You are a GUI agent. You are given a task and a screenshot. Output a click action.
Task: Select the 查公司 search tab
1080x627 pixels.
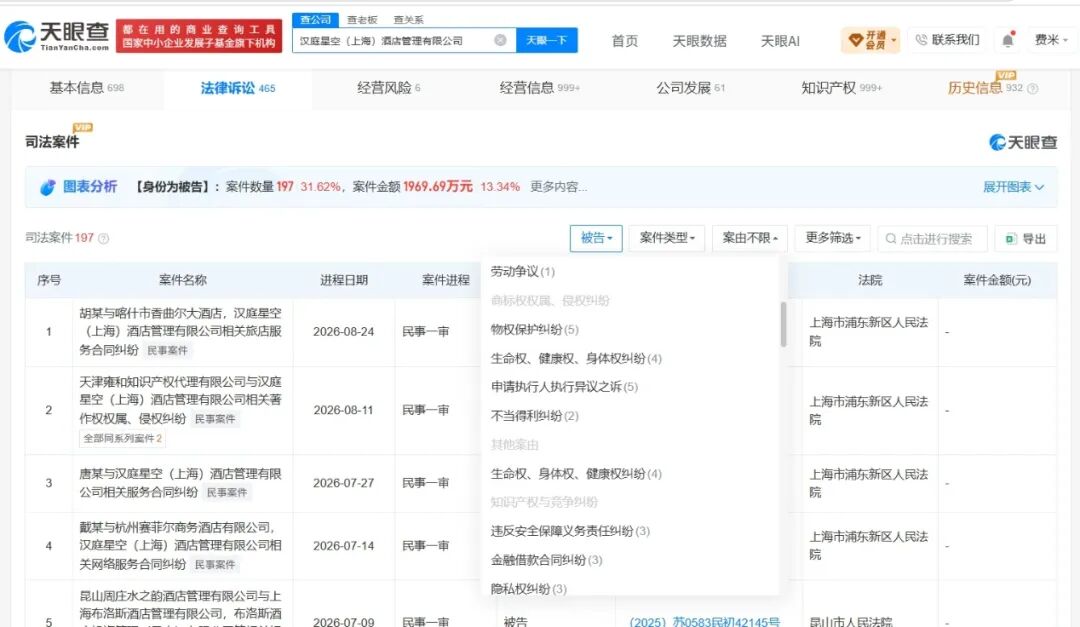[315, 19]
